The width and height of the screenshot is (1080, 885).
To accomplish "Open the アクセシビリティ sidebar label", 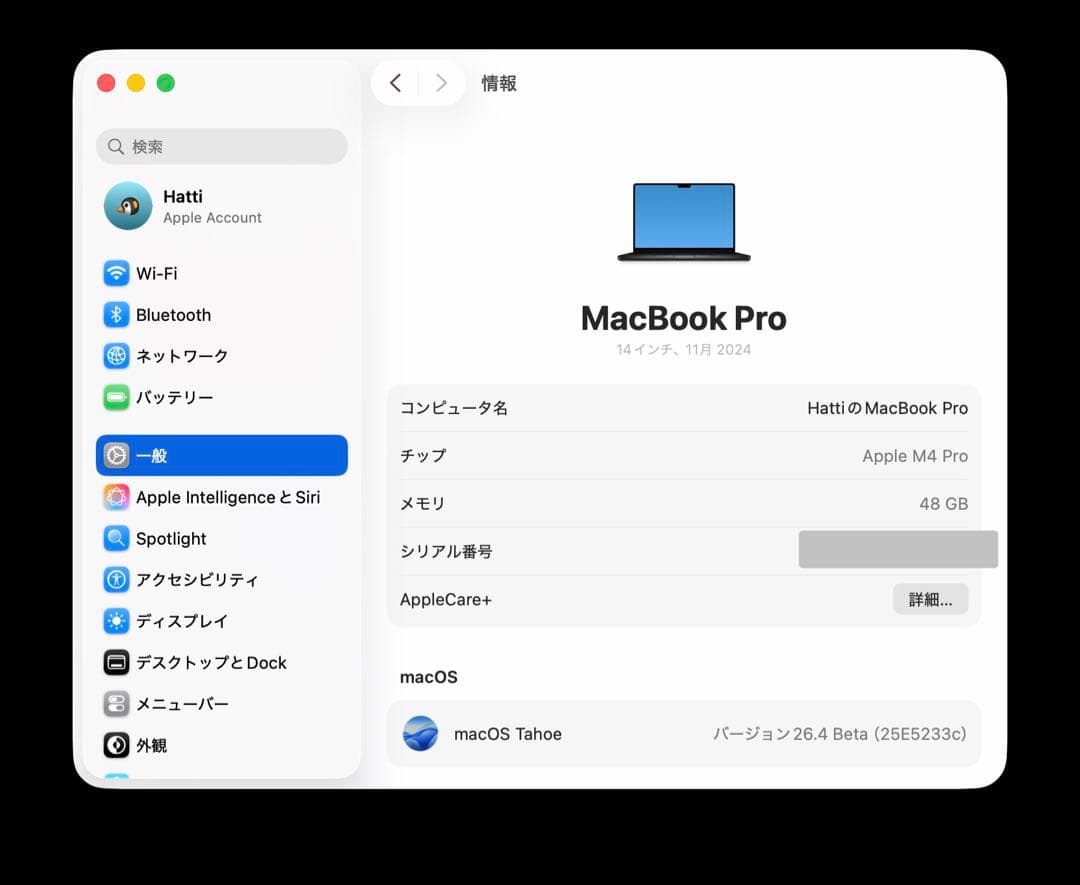I will pos(197,580).
